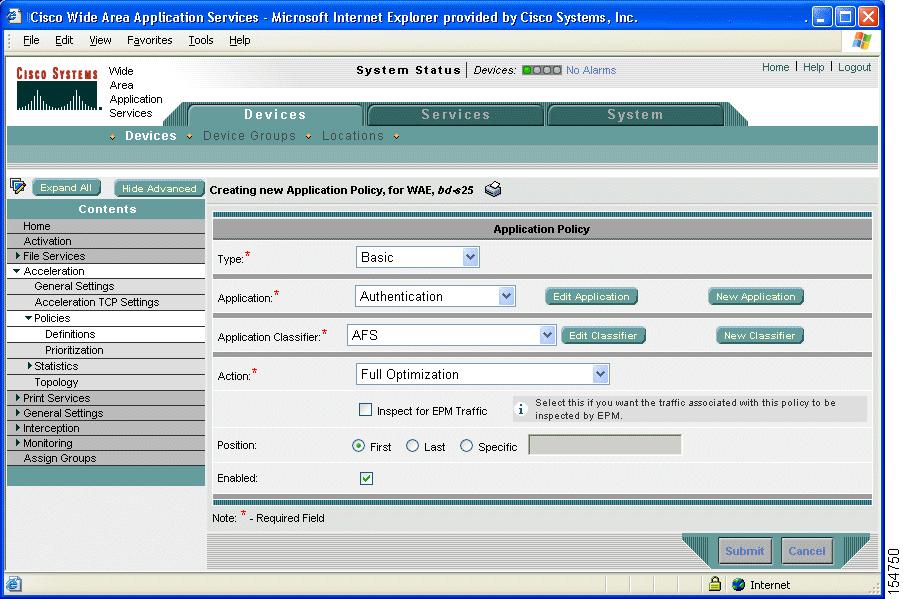Open the File menu
Viewport: 903px width, 599px height.
click(31, 40)
